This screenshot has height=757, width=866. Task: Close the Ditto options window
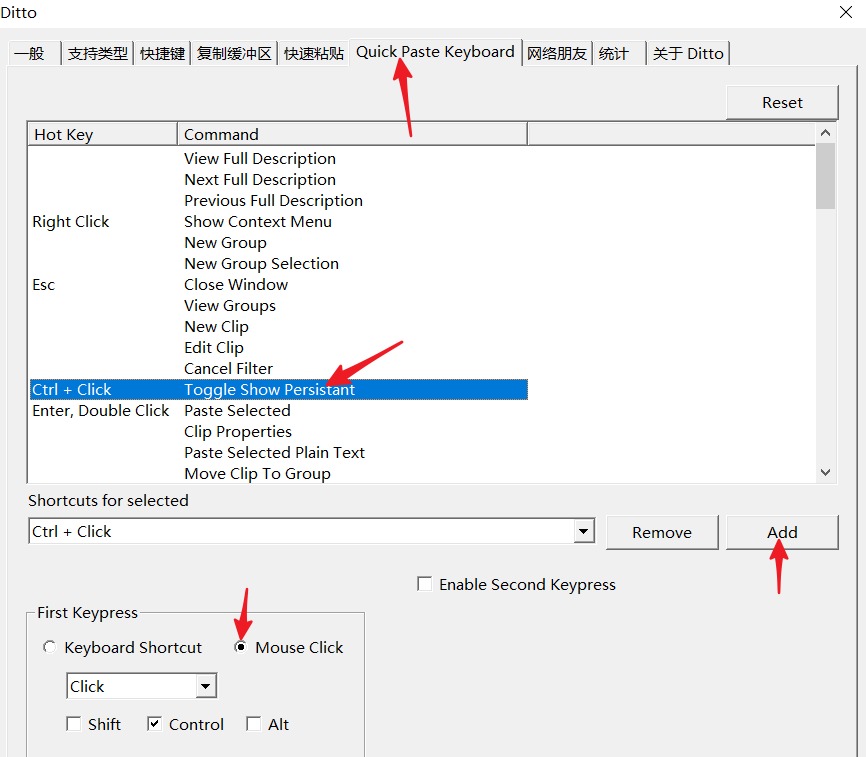844,14
